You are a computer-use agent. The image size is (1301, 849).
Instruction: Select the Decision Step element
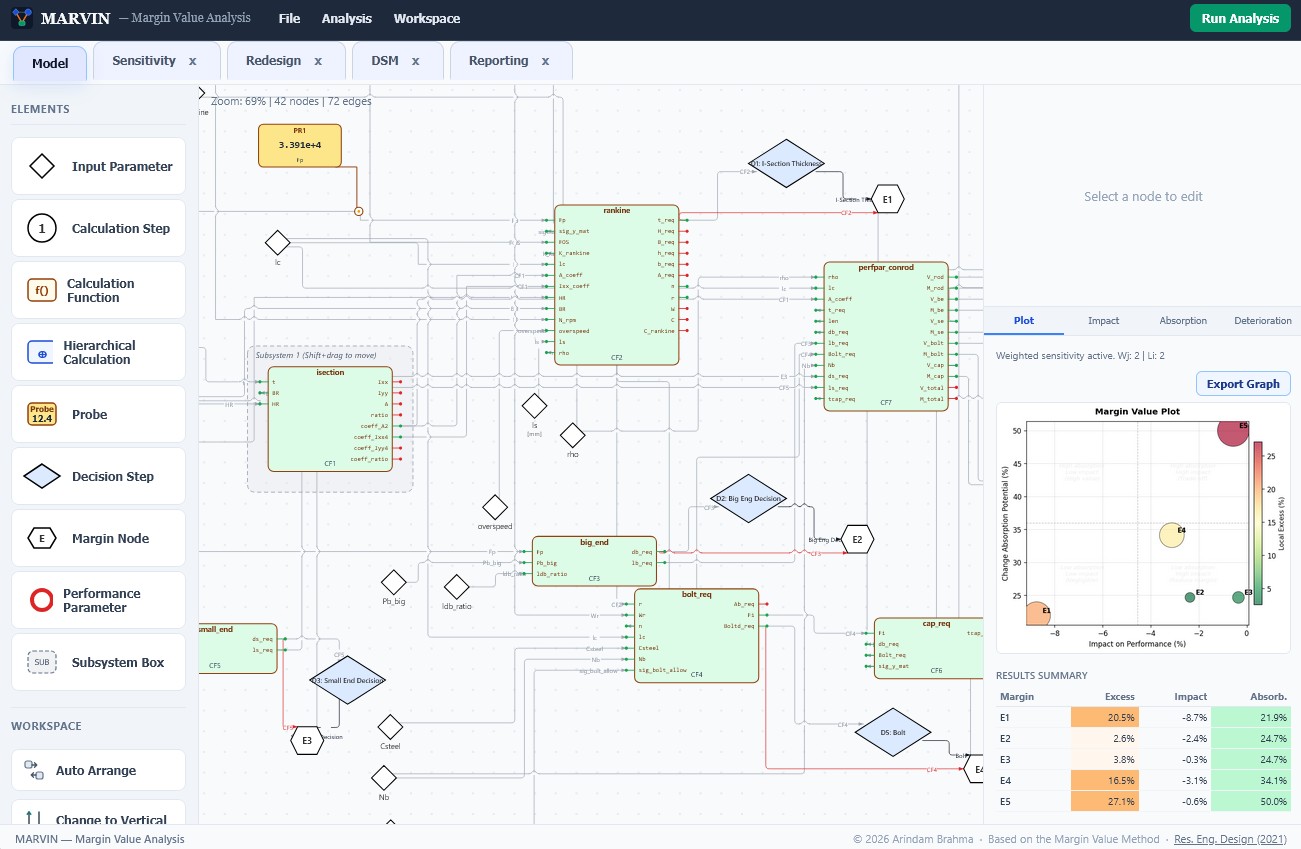tap(98, 476)
